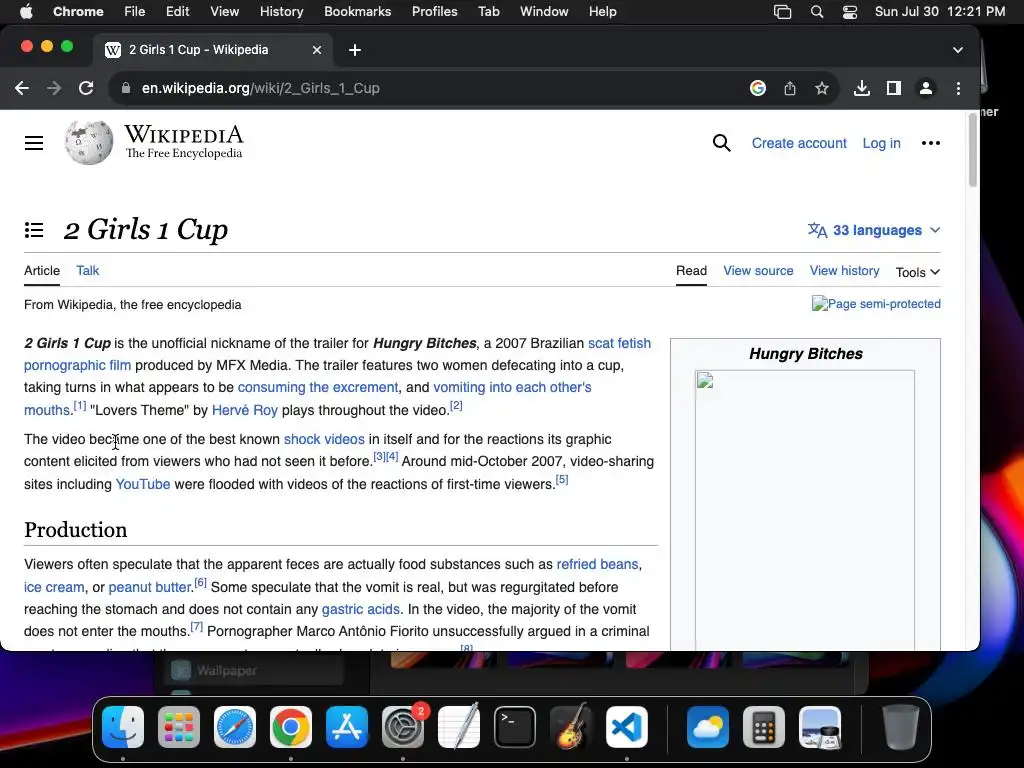Switch to the Talk tab

[x=88, y=270]
